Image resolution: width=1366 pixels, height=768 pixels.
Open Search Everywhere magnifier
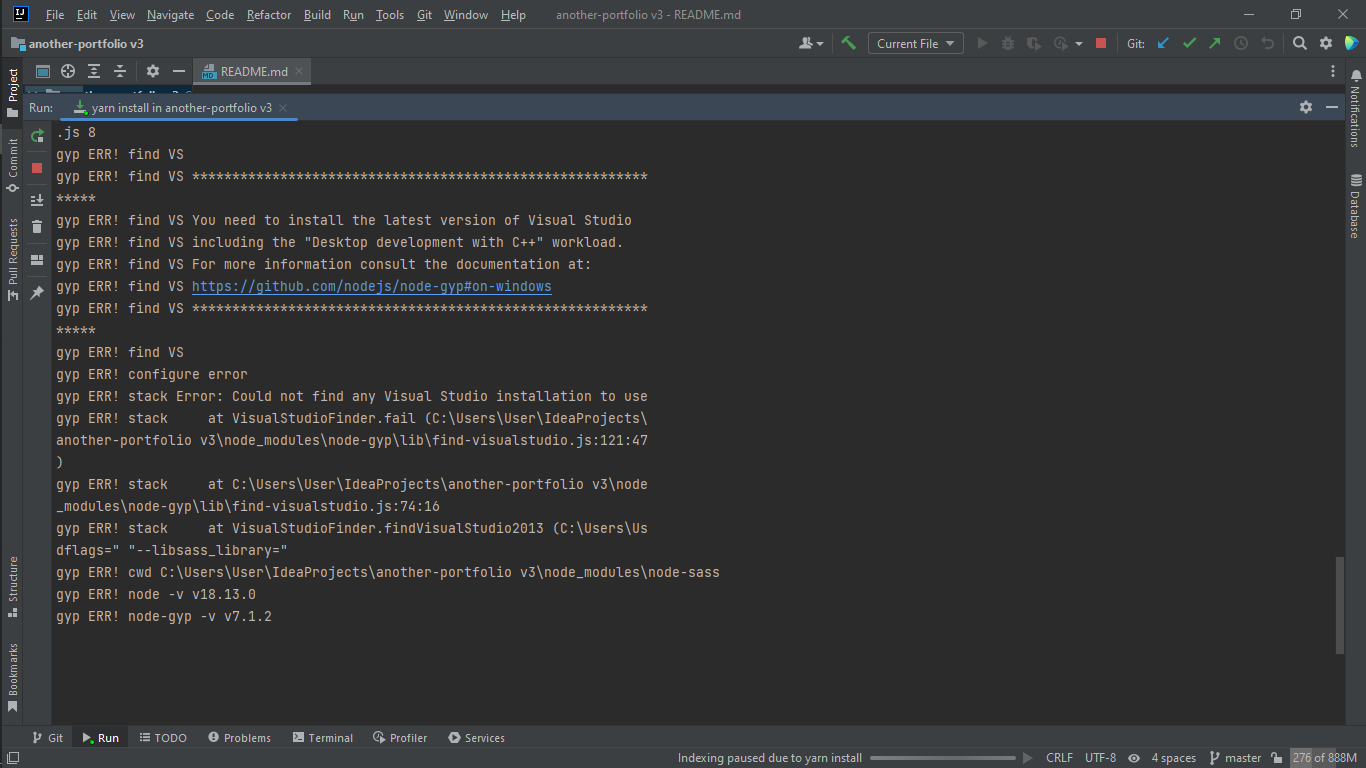click(x=1300, y=43)
